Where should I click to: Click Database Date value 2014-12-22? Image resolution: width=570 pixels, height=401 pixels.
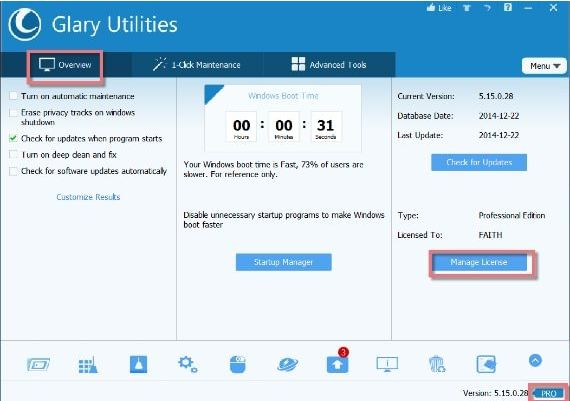(x=499, y=116)
